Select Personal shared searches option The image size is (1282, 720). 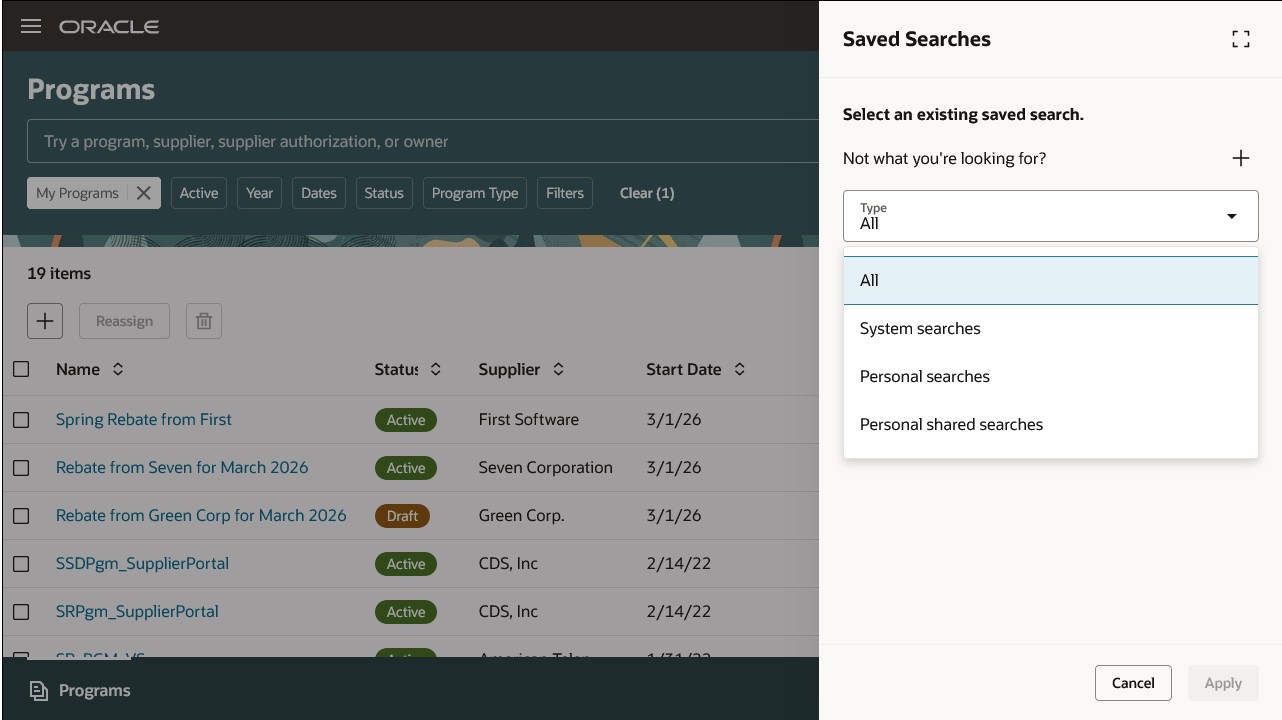[x=951, y=425]
